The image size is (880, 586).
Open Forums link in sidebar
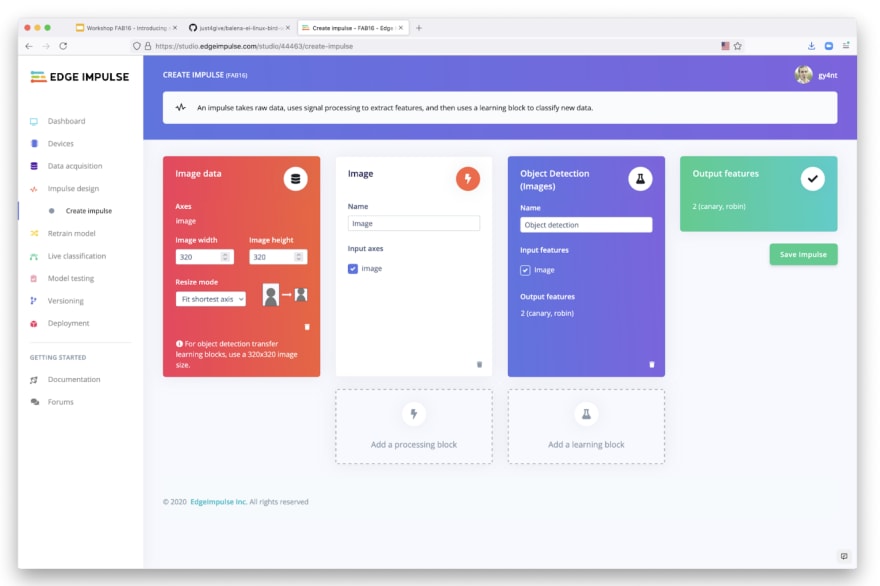60,402
